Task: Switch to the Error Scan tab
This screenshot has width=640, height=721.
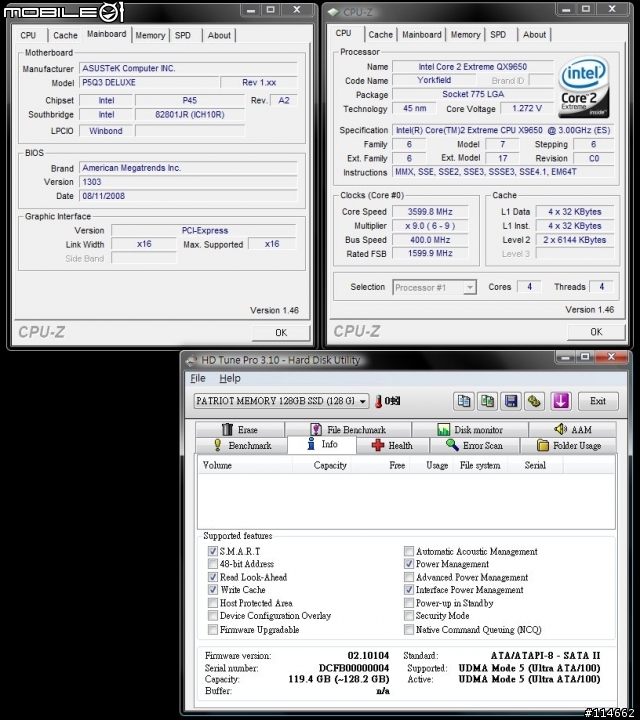Action: pos(474,445)
